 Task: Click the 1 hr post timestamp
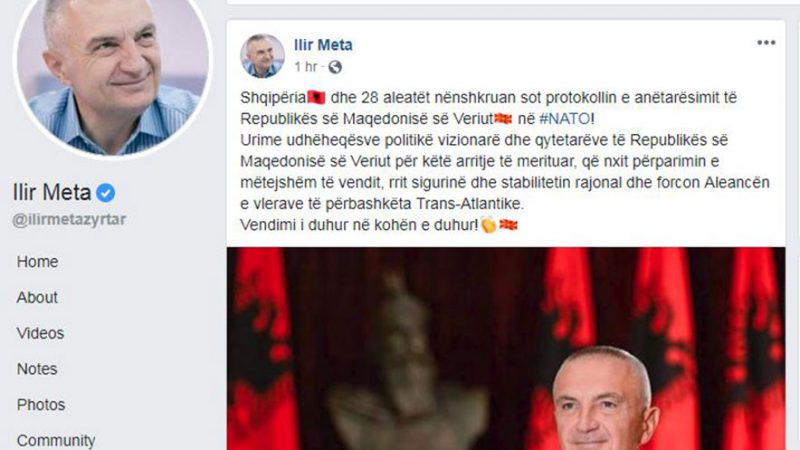[x=306, y=67]
